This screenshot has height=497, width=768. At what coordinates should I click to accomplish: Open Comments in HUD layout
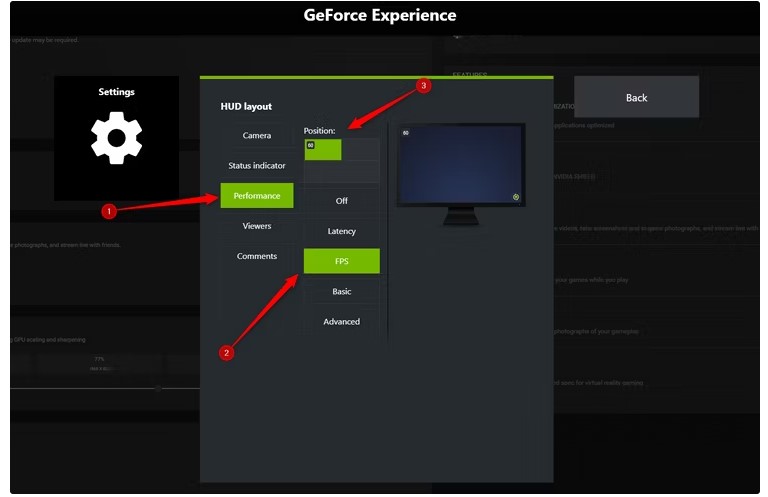click(x=257, y=256)
